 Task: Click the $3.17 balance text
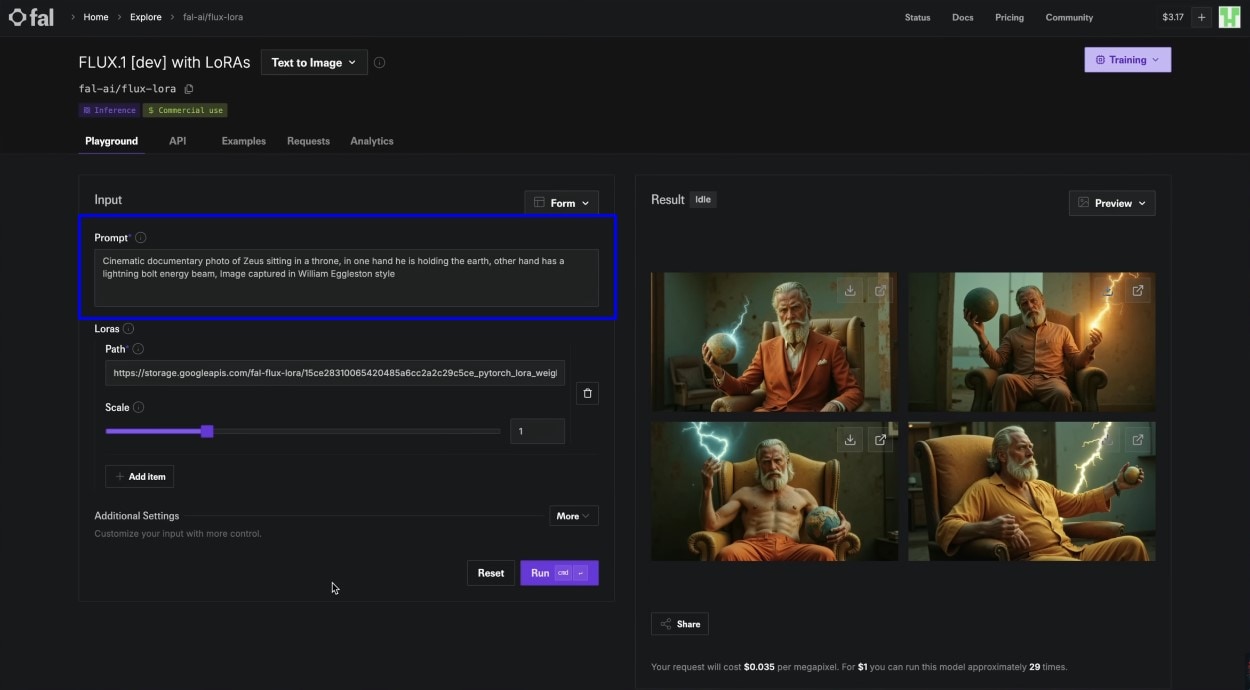coord(1172,17)
